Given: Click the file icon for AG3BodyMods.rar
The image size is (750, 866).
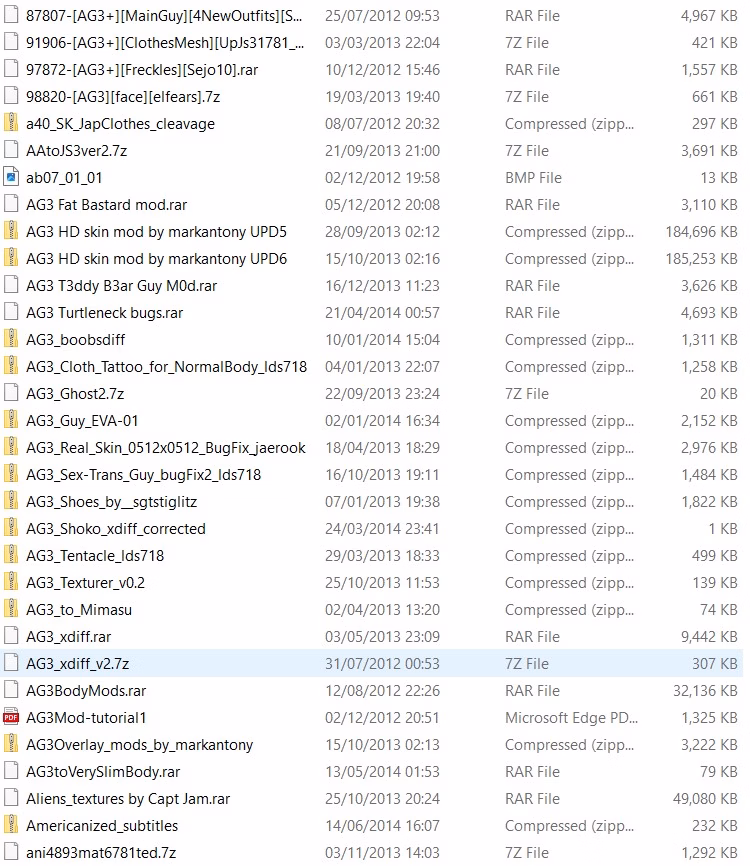Looking at the screenshot, I should click(x=12, y=691).
